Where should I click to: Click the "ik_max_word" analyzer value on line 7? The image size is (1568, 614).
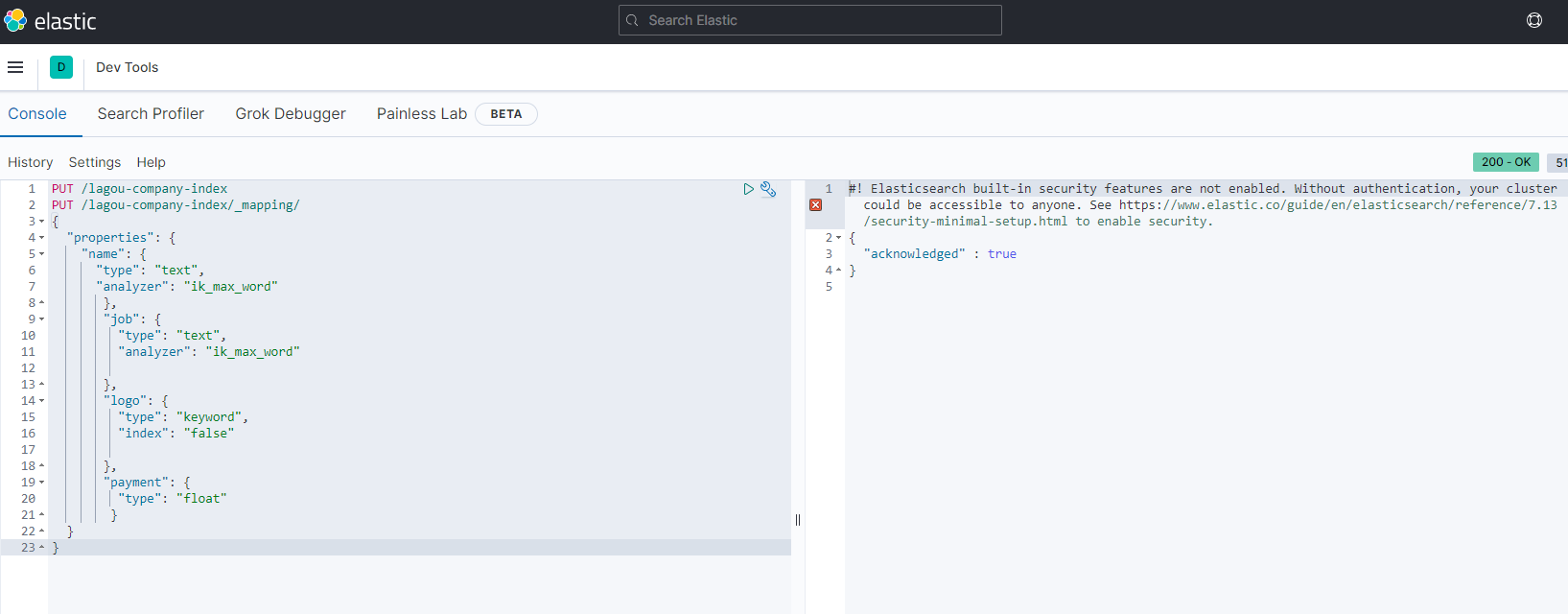point(231,287)
